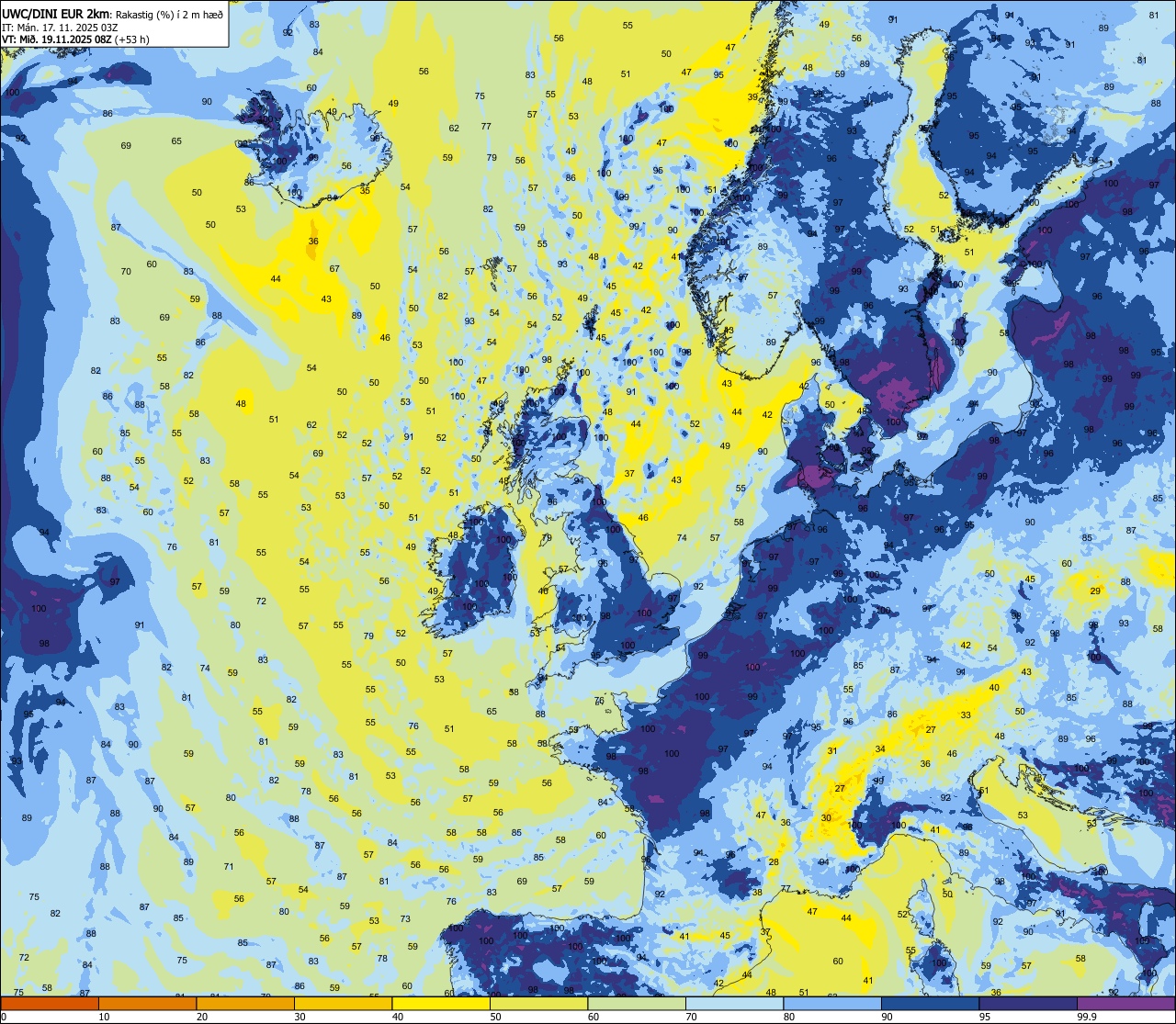
Task: Click the 10–20 orange legend segment
Action: 147,1003
